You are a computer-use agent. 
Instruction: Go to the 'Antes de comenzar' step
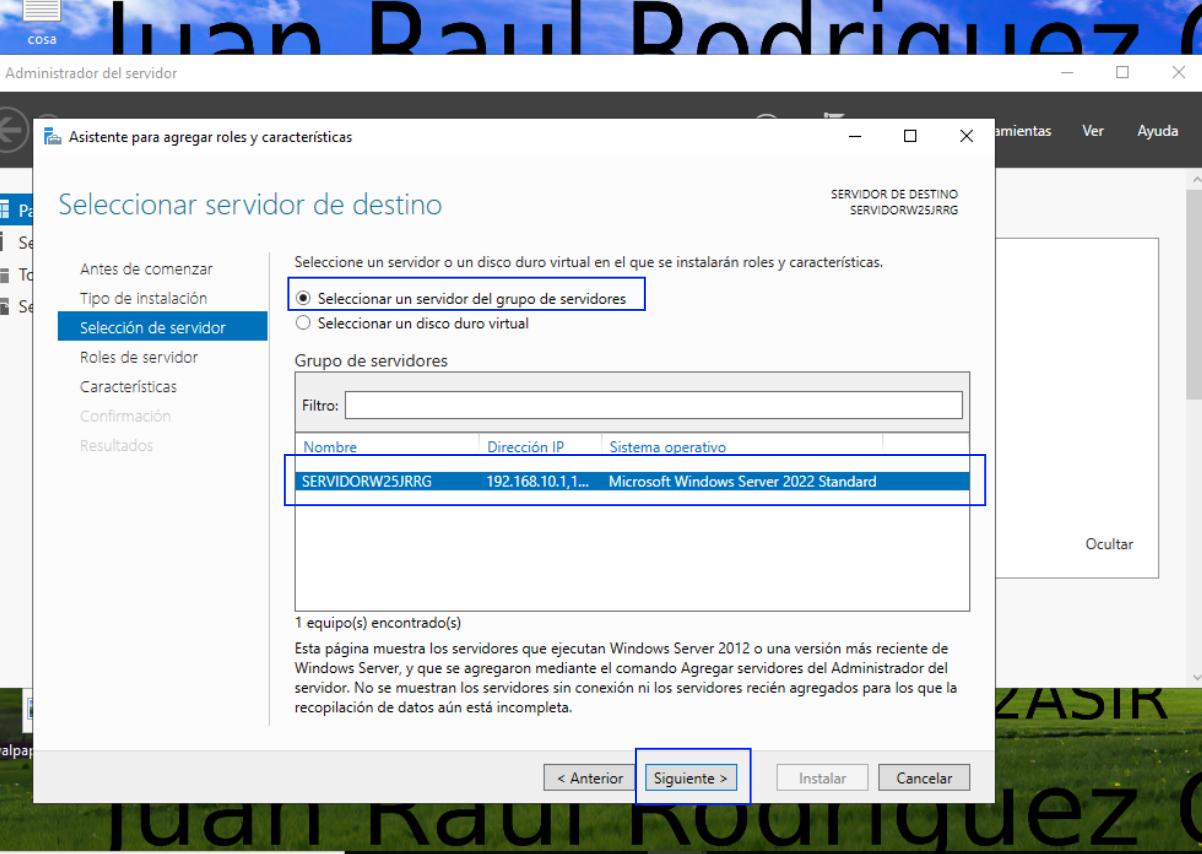point(146,269)
